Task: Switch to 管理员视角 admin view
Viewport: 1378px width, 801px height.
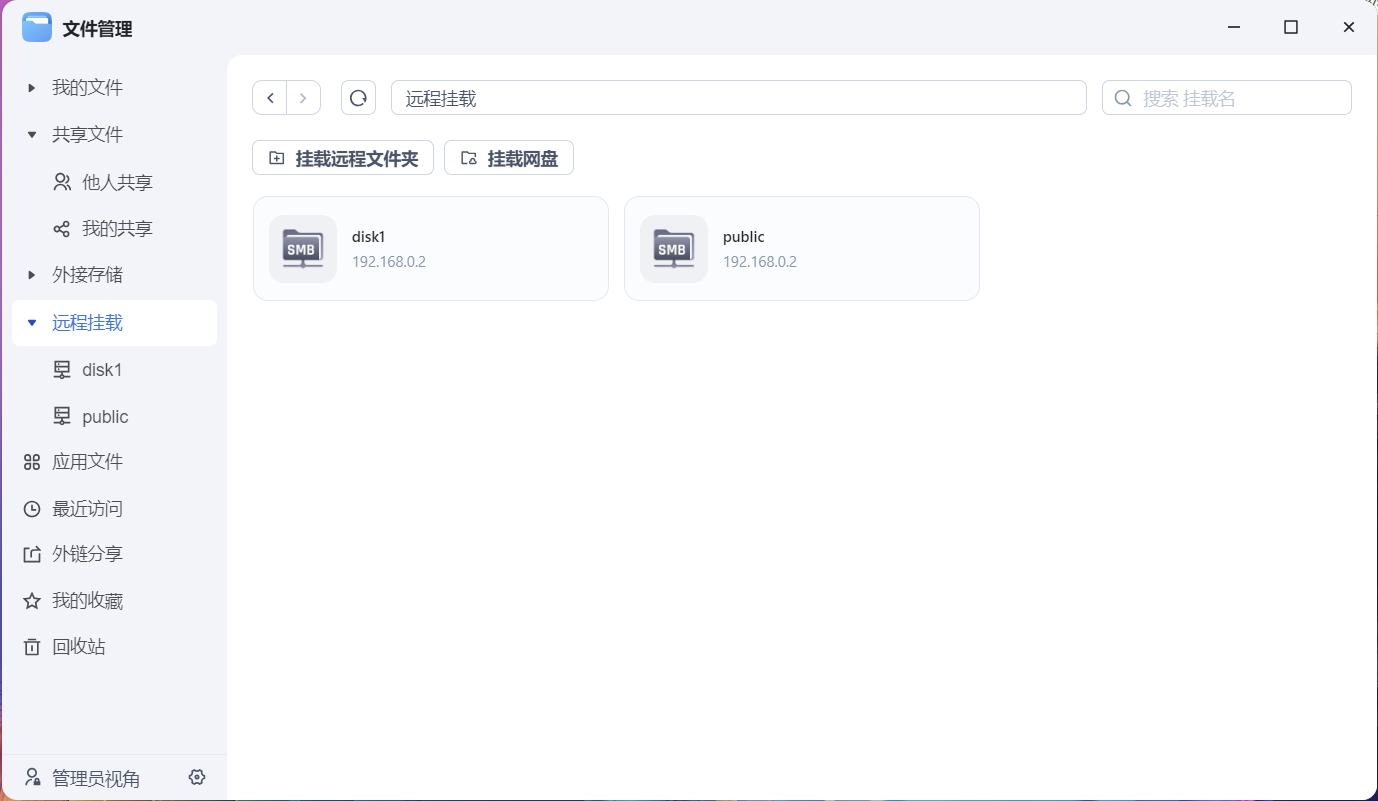Action: [x=95, y=778]
